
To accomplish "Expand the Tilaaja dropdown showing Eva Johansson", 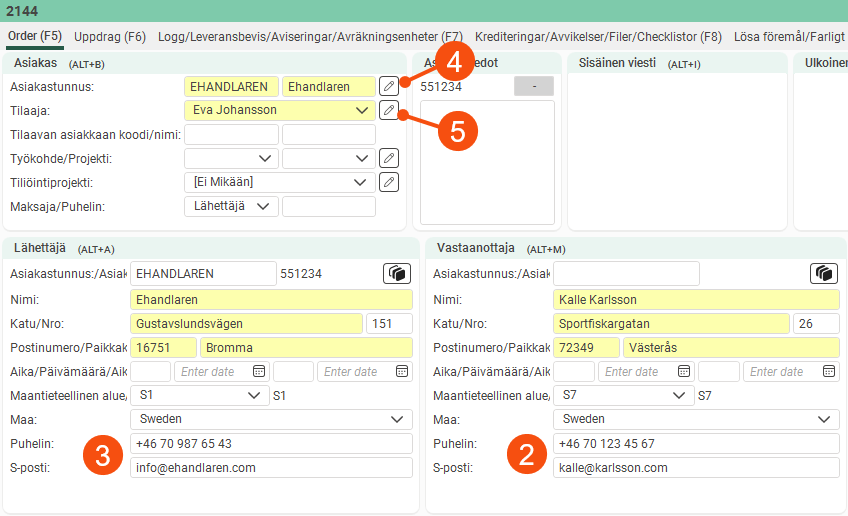I will [362, 110].
